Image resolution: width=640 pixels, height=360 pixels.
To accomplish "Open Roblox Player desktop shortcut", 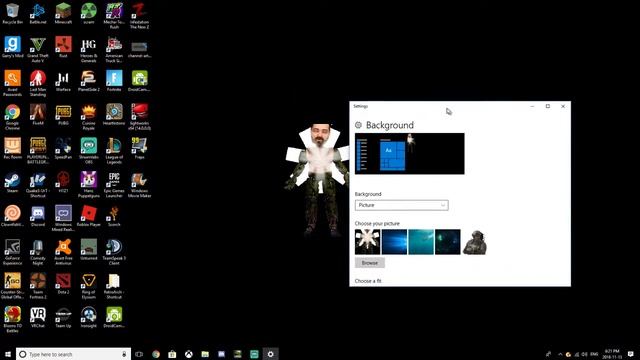I will (89, 216).
